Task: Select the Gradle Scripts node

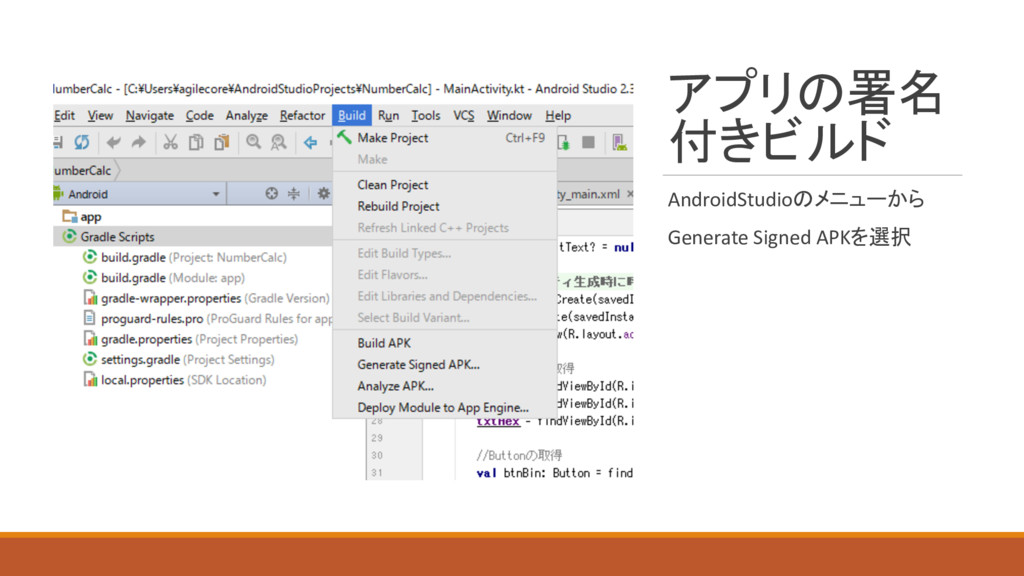Action: [x=193, y=236]
